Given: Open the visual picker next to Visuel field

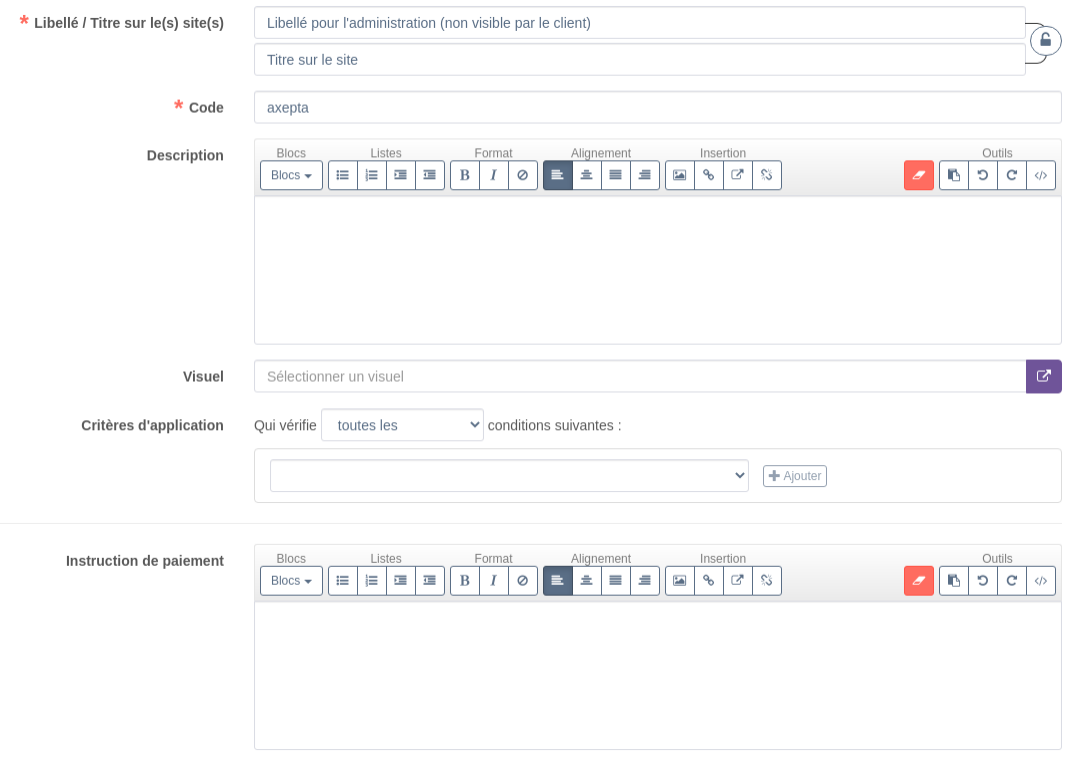Looking at the screenshot, I should click(1043, 377).
